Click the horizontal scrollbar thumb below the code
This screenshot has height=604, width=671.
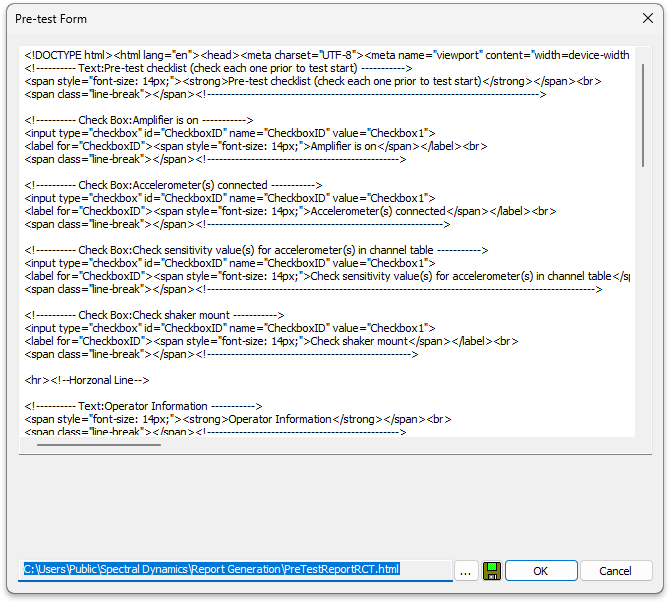[98, 444]
